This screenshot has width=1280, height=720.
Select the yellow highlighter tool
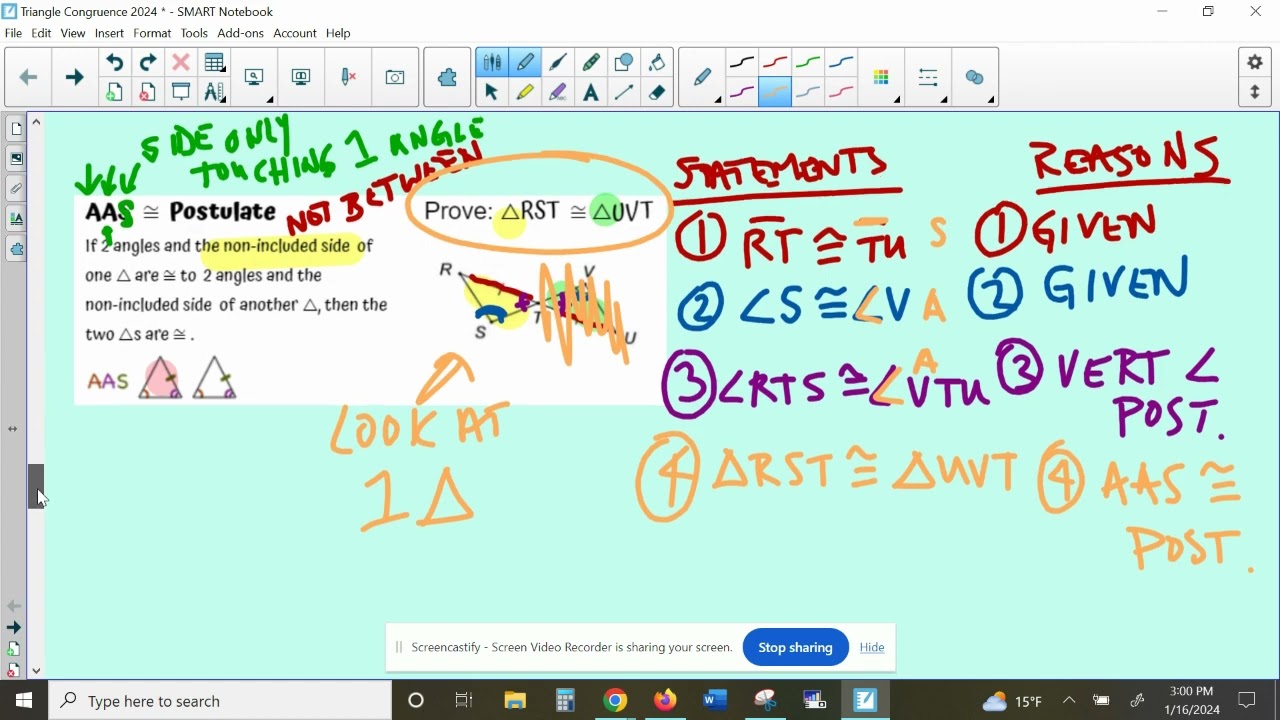point(525,92)
